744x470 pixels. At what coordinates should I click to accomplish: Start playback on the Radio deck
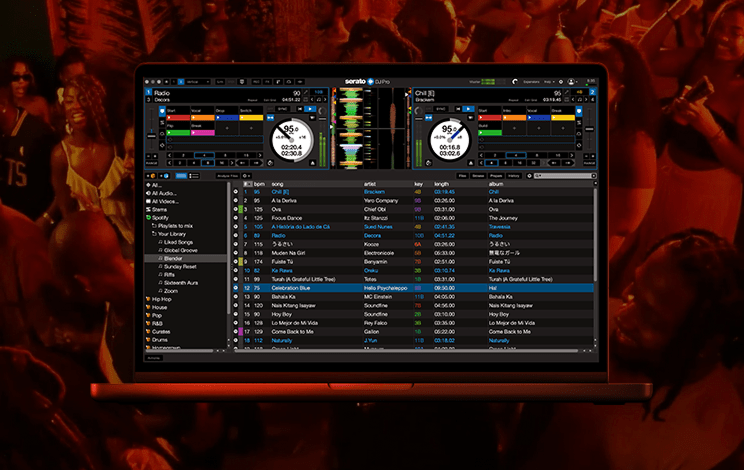pyautogui.click(x=310, y=109)
